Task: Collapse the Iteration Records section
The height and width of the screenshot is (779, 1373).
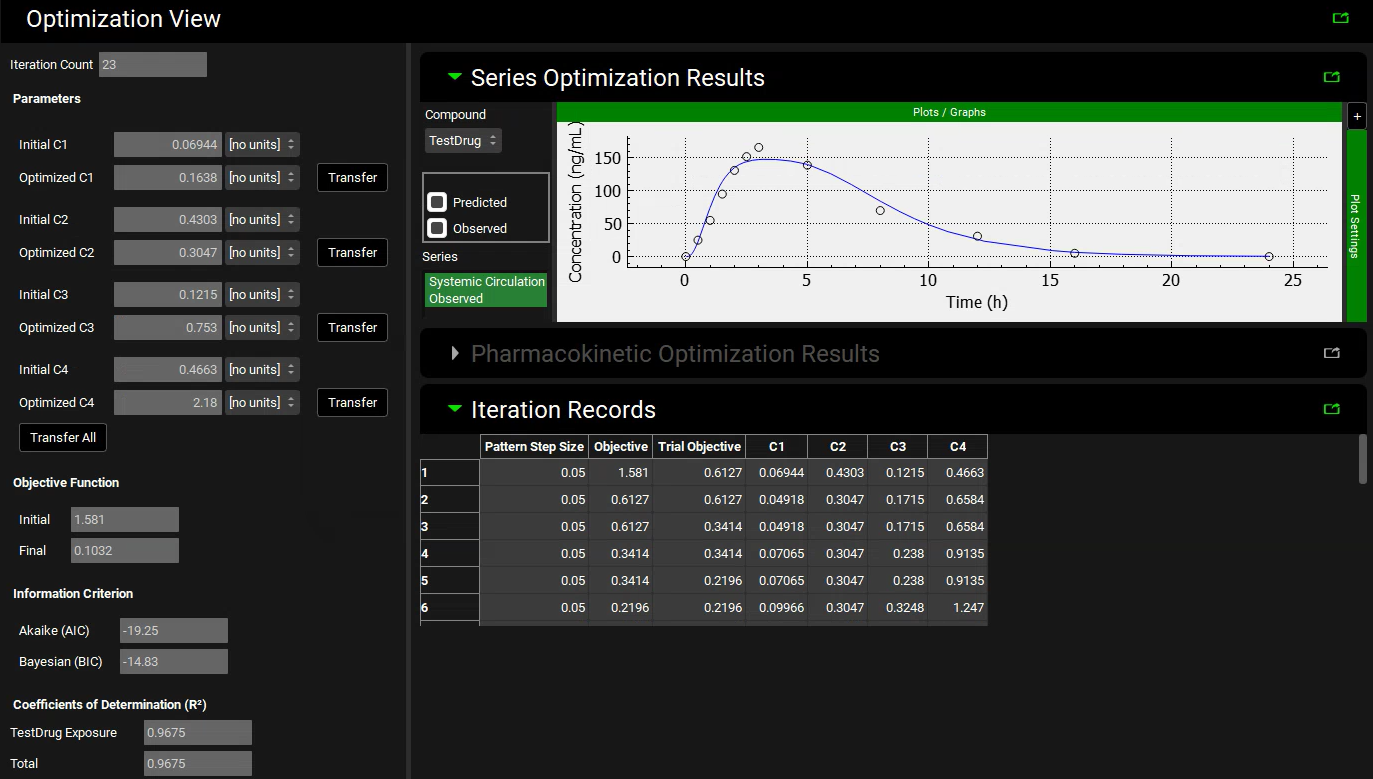Action: (x=455, y=409)
